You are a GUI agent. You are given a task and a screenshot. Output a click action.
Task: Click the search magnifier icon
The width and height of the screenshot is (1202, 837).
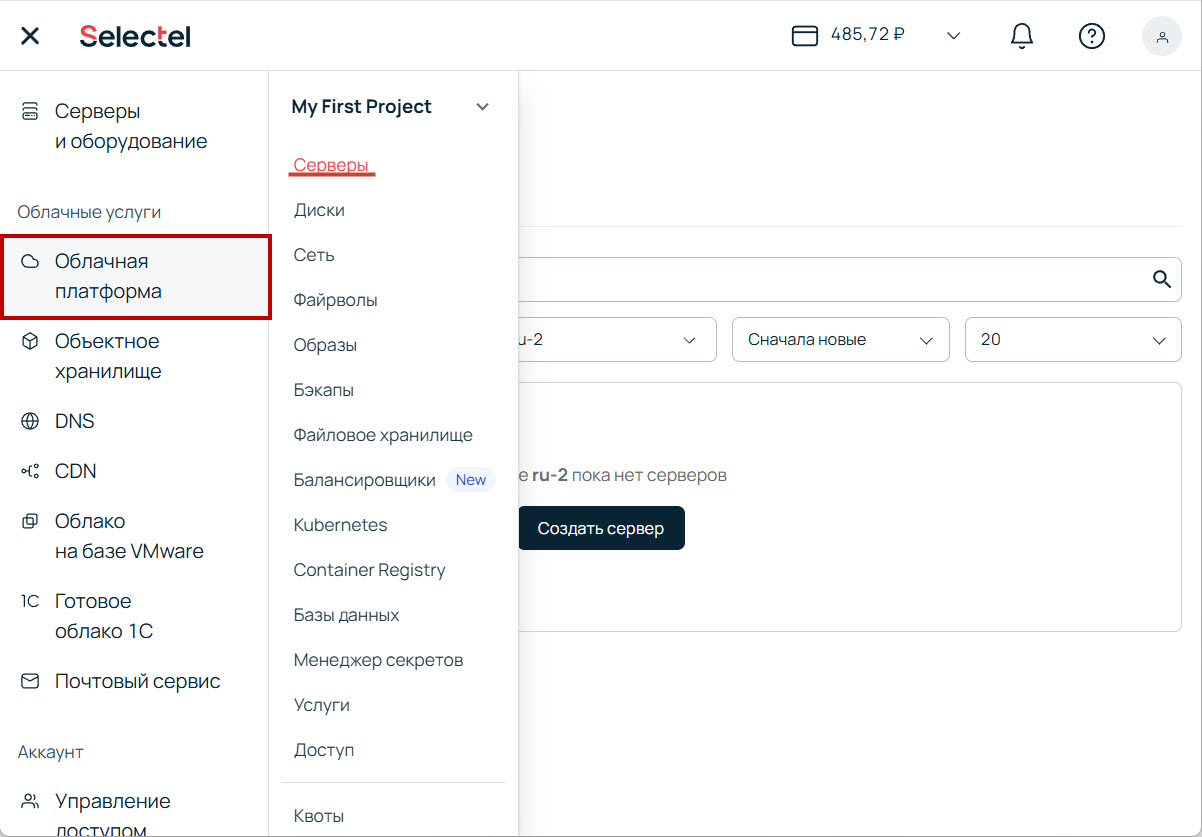(x=1161, y=279)
